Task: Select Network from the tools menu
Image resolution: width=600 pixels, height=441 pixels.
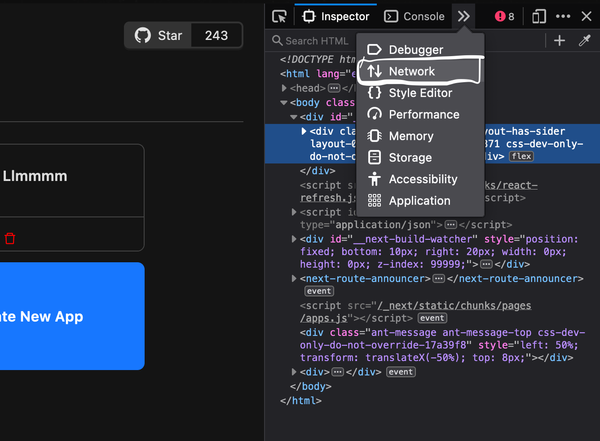Action: [x=412, y=71]
